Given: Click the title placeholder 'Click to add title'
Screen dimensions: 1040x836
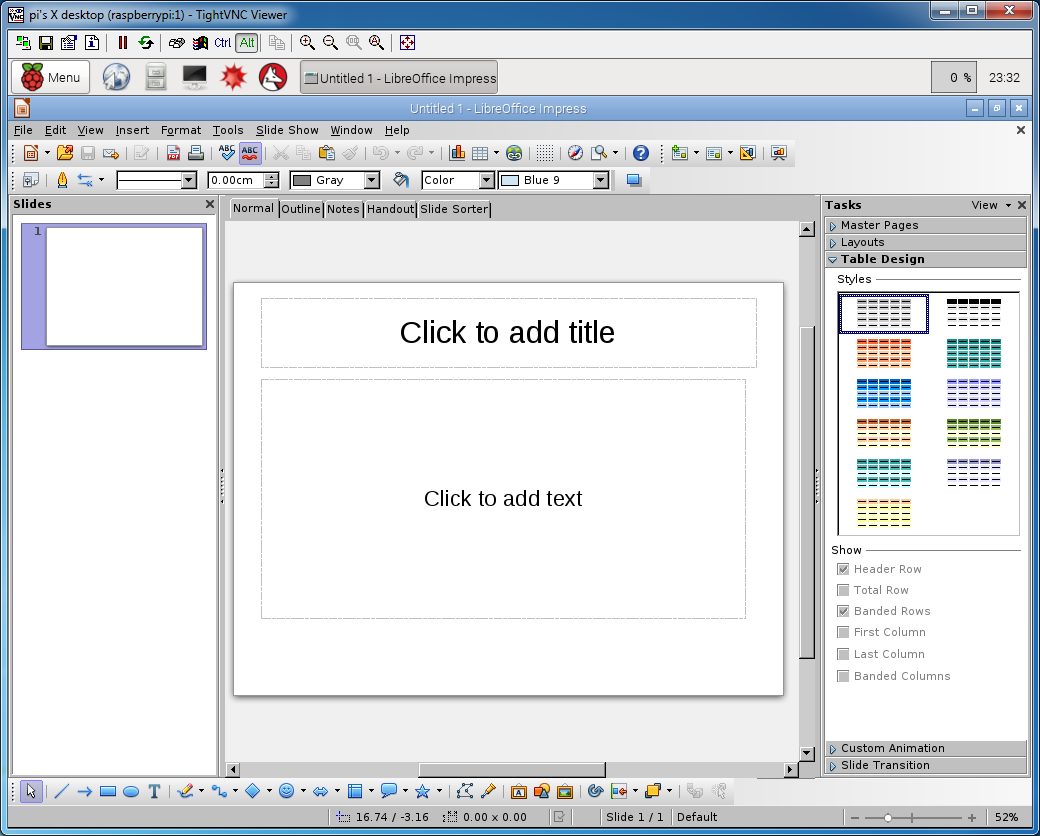Looking at the screenshot, I should coord(508,332).
